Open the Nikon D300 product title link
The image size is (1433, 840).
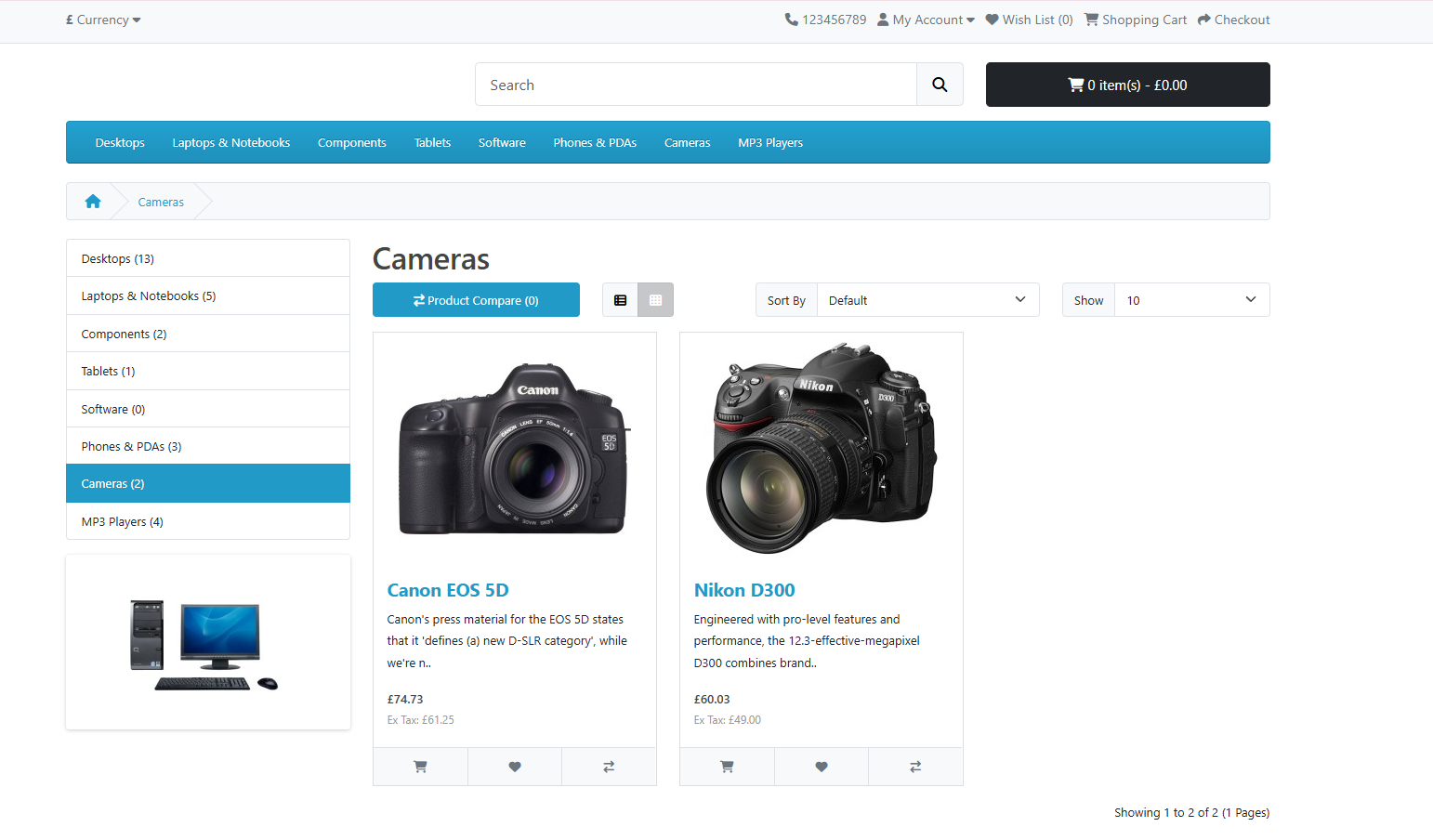744,590
